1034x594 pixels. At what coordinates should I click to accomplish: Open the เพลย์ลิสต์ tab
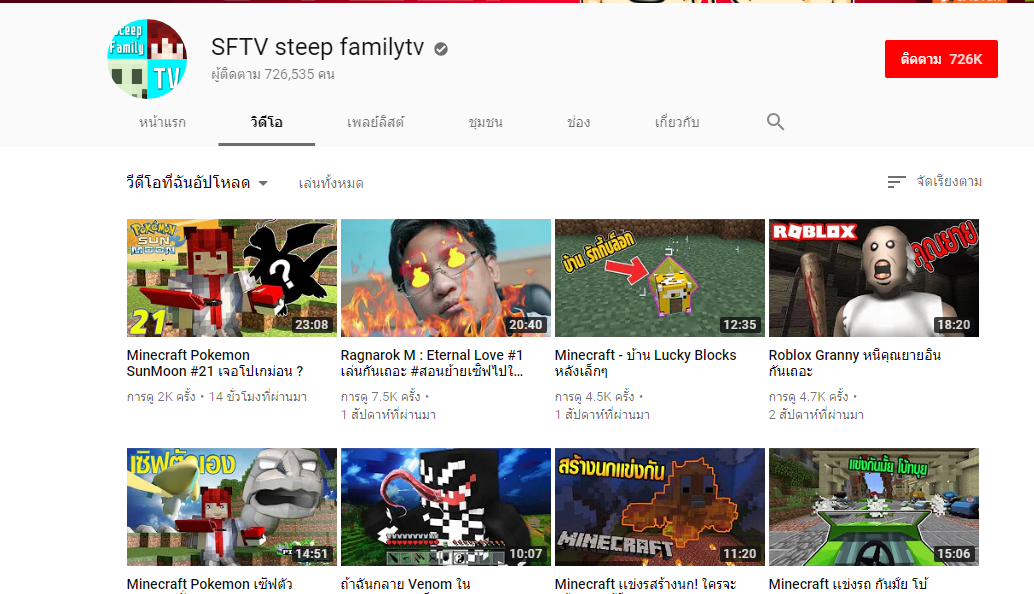pyautogui.click(x=375, y=122)
